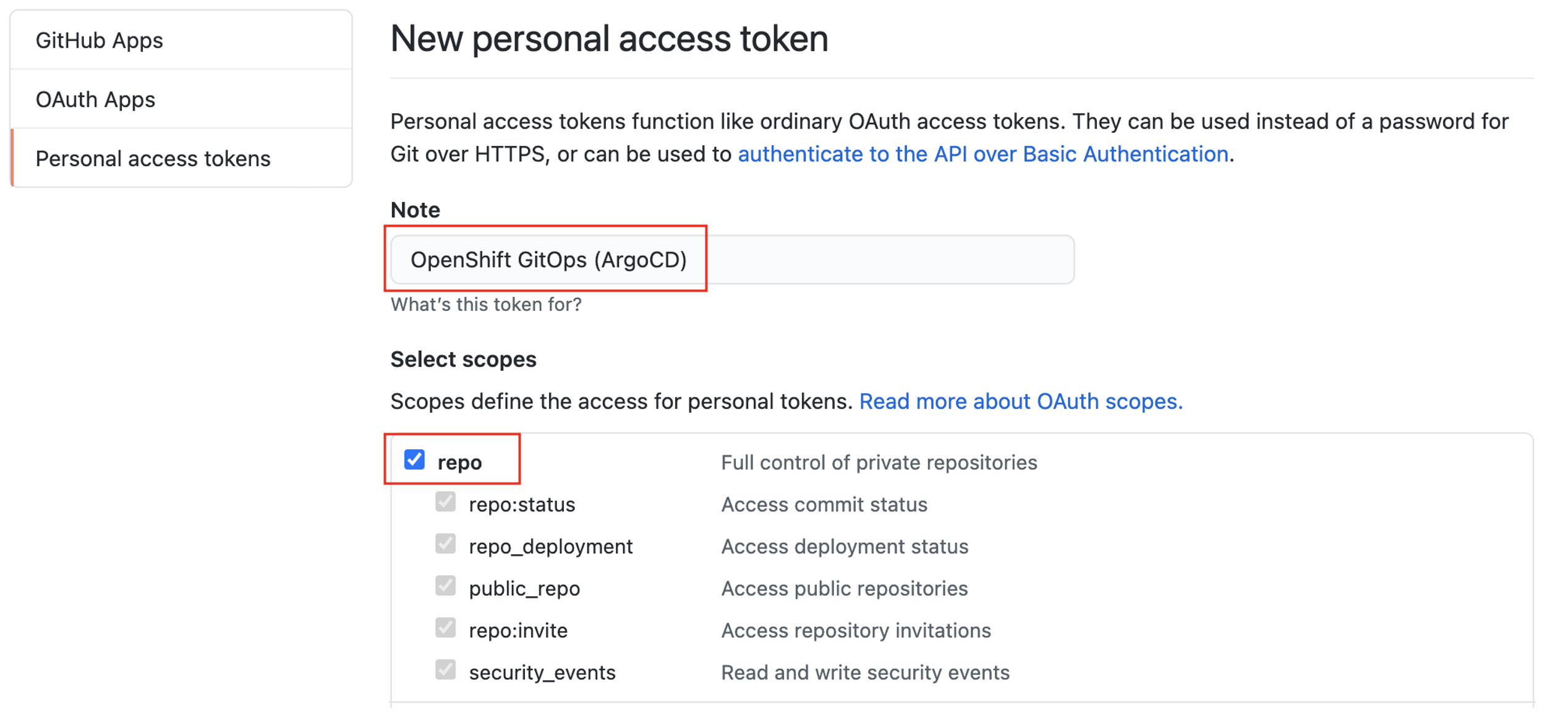Click Read more about OAuth scopes link
The height and width of the screenshot is (723, 1568).
pyautogui.click(x=1020, y=402)
